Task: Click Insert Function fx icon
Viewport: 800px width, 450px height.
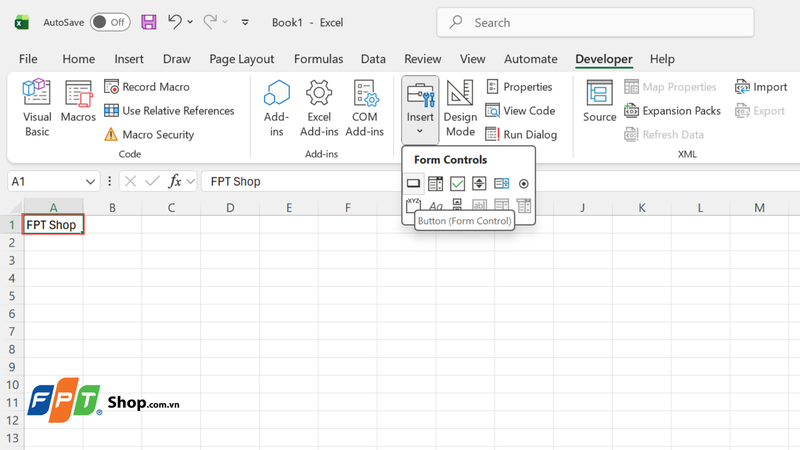Action: click(x=175, y=181)
